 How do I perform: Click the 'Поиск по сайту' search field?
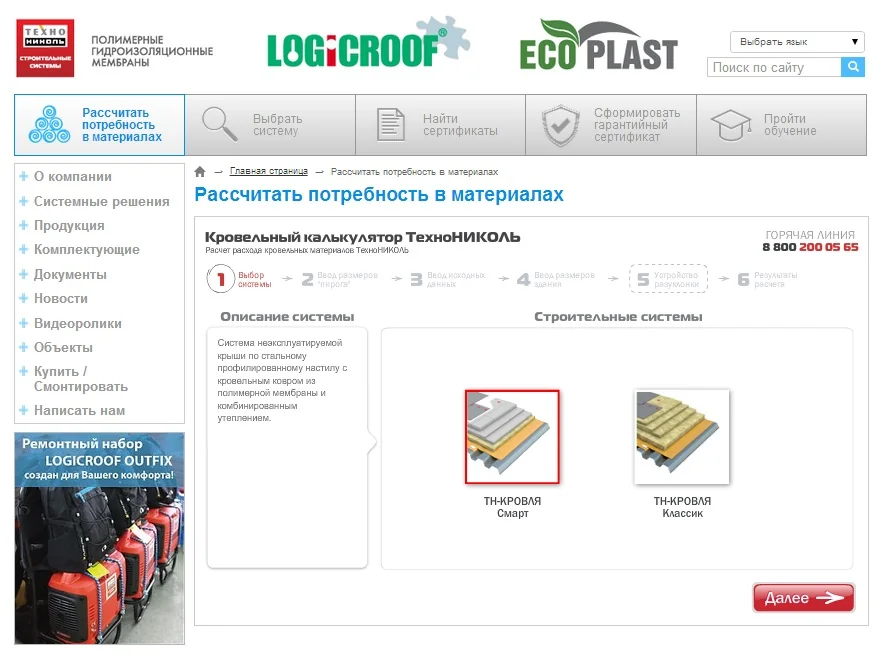point(774,67)
